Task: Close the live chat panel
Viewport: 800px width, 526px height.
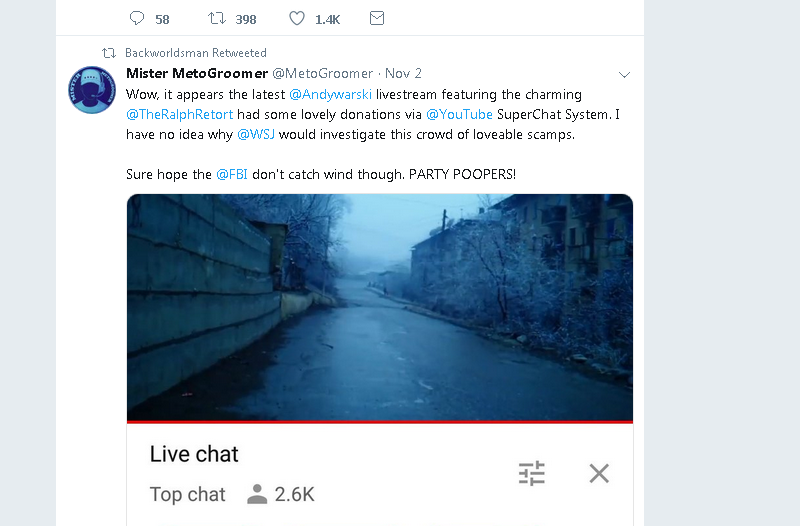Action: coord(599,473)
